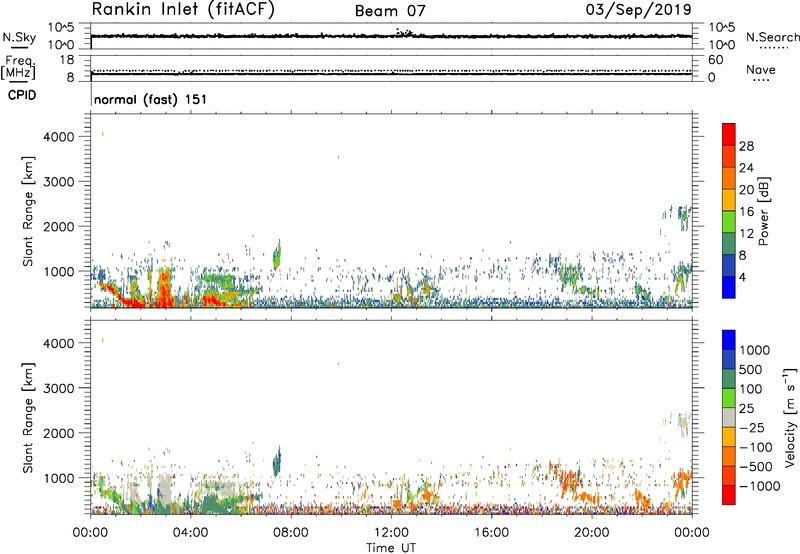Click the "Power [dB]" color bar title
Screen dimensions: 800x554
pos(763,211)
